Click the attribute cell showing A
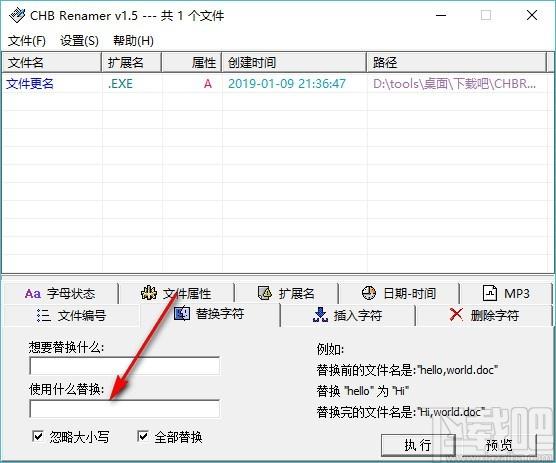556x463 pixels. pos(208,84)
